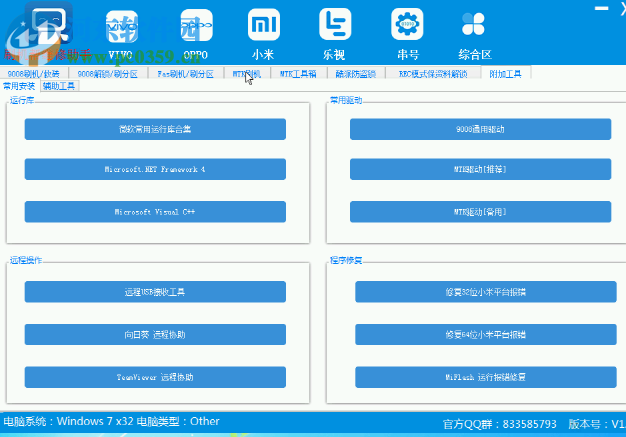Viewport: 626px width, 437px height.
Task: Click MiFlash 运行报错修复
Action: coord(485,377)
